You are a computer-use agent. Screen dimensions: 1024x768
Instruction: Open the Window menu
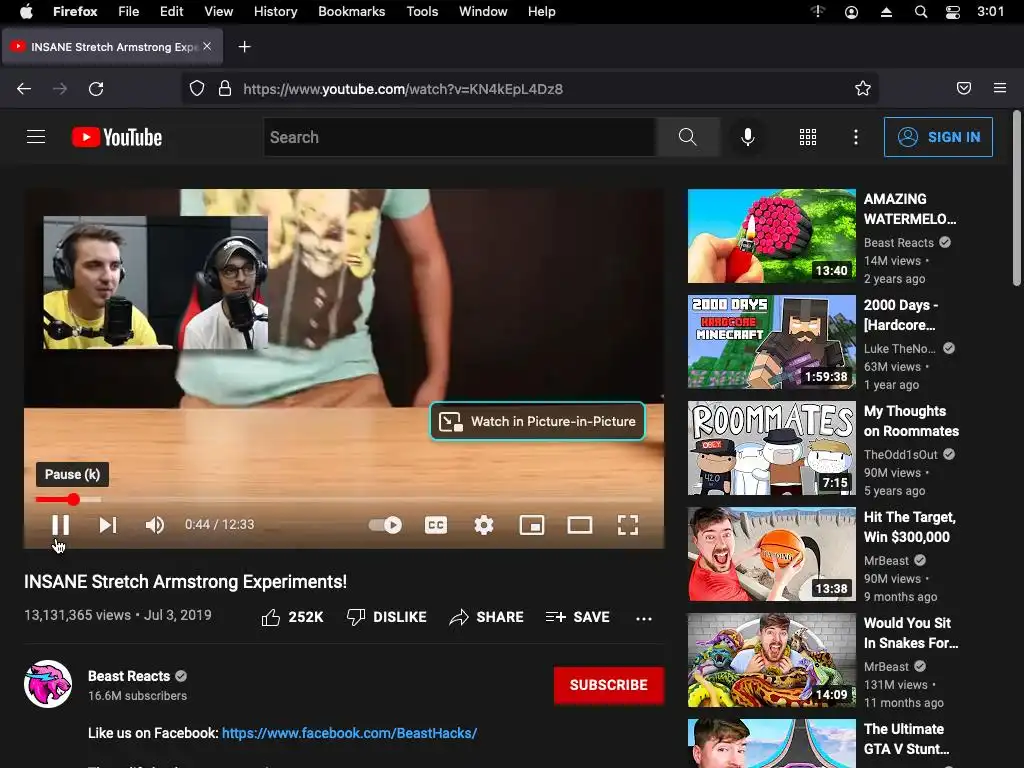tap(483, 12)
